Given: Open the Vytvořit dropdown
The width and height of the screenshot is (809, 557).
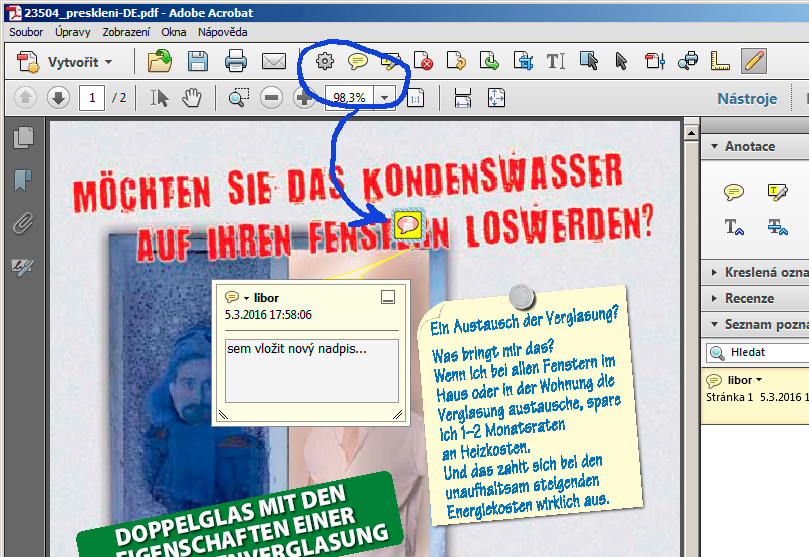Looking at the screenshot, I should tap(66, 62).
